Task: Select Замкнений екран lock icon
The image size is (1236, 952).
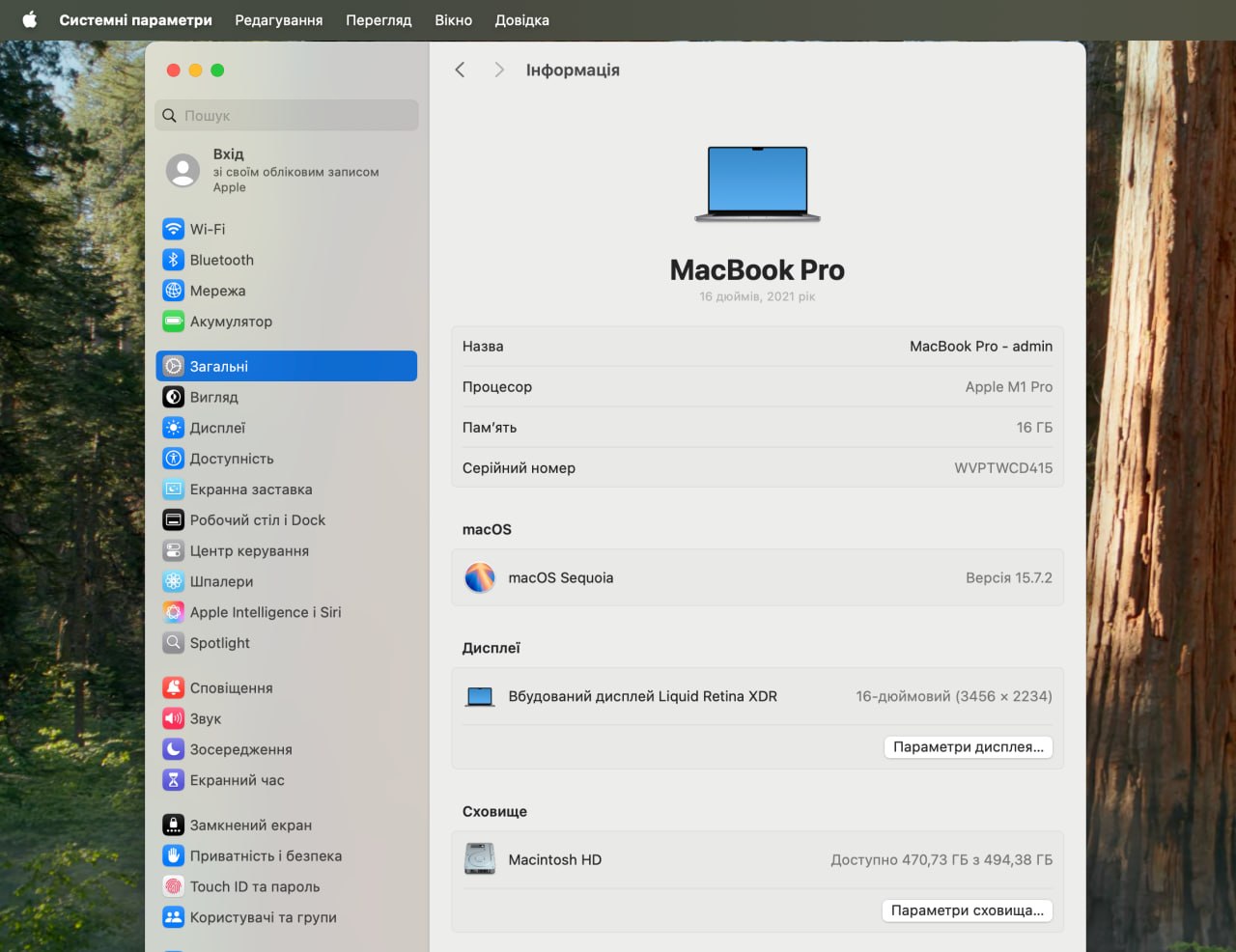Action: [174, 826]
